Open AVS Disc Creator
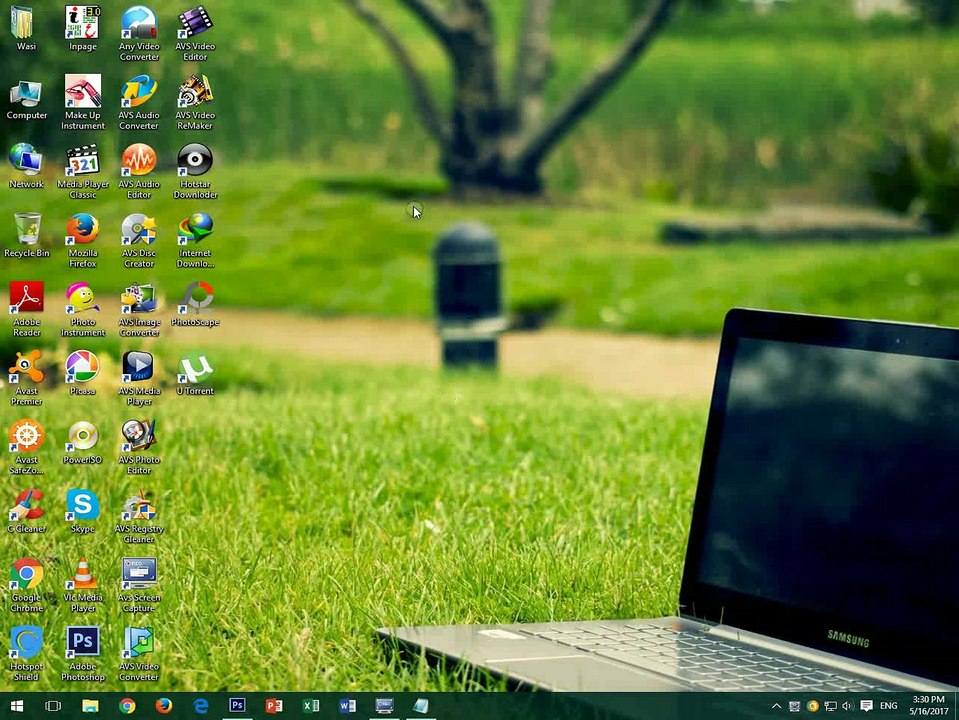This screenshot has height=720, width=959. 139,241
